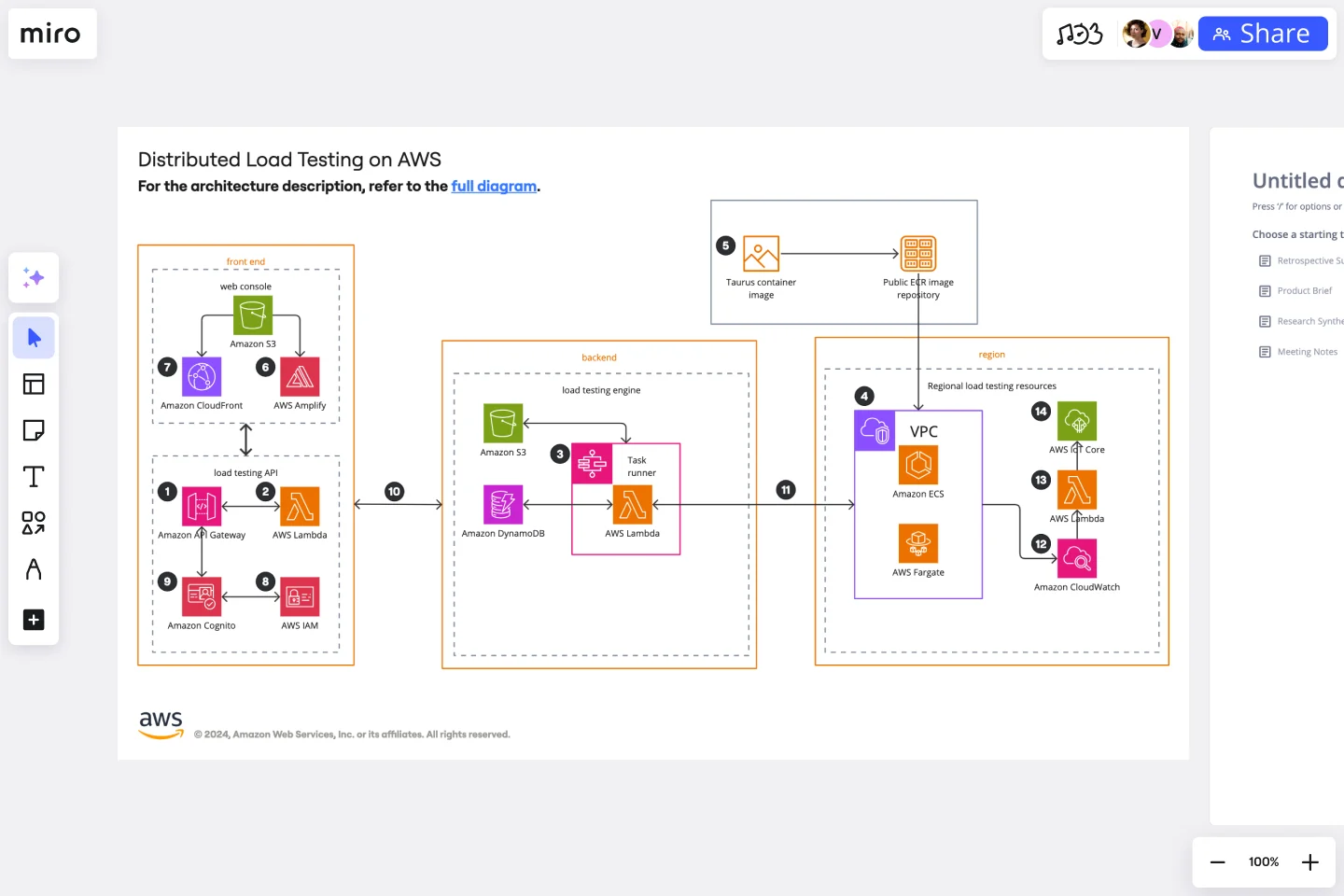Image resolution: width=1344 pixels, height=896 pixels.
Task: Select the AWS IAM icon
Action: tap(300, 597)
